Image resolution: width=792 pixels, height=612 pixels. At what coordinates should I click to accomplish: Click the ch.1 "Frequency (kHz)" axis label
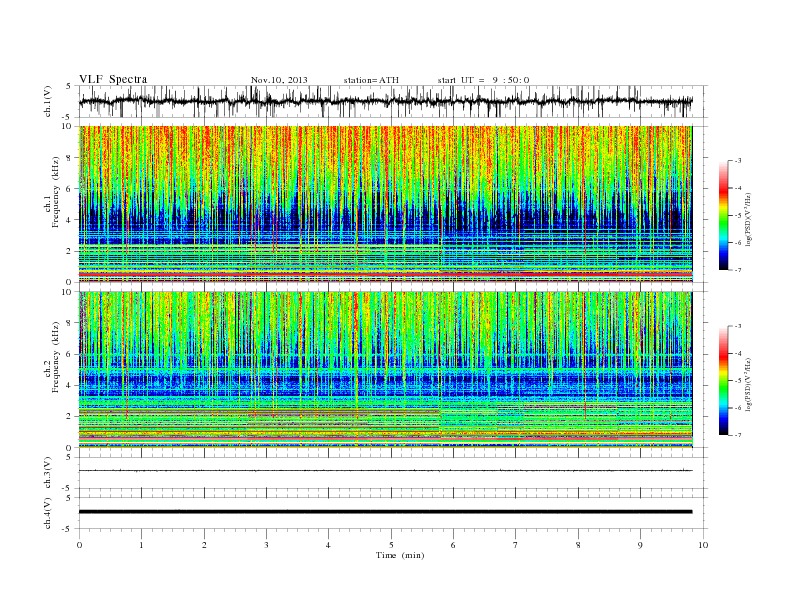pyautogui.click(x=56, y=192)
